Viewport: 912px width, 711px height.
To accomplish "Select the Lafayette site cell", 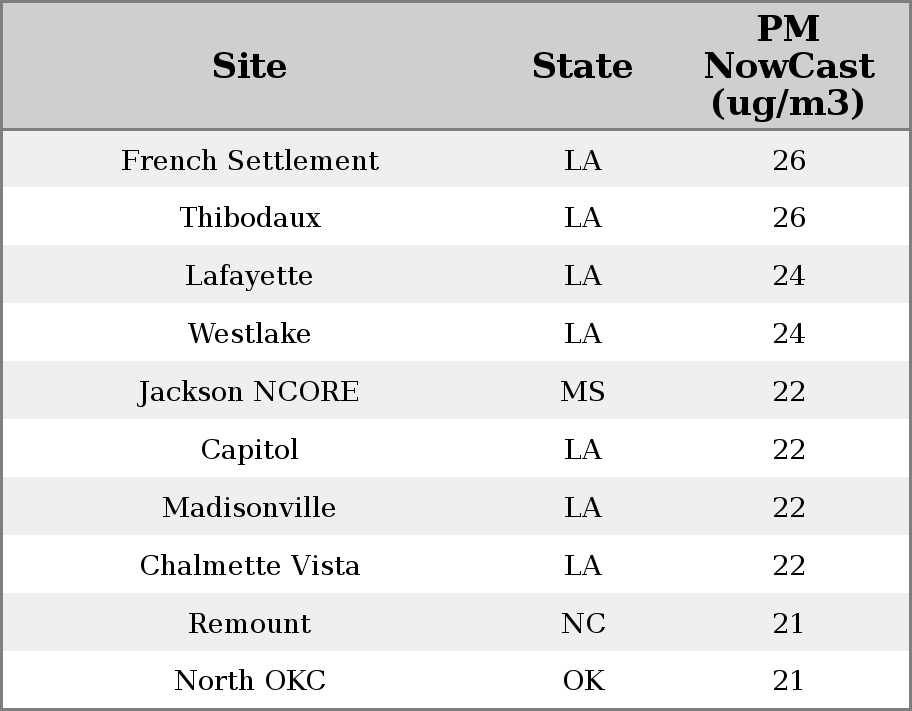I will pyautogui.click(x=250, y=275).
